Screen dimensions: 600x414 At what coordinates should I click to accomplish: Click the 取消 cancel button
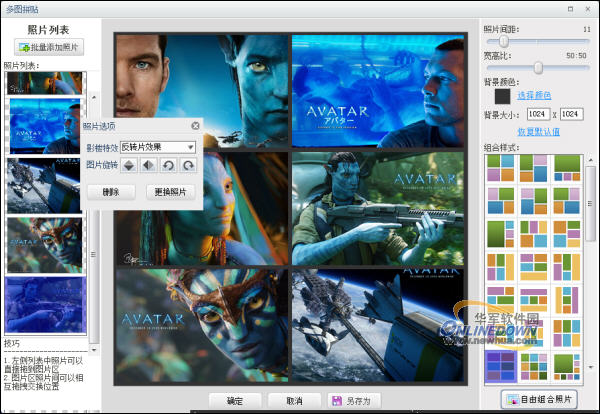point(294,401)
